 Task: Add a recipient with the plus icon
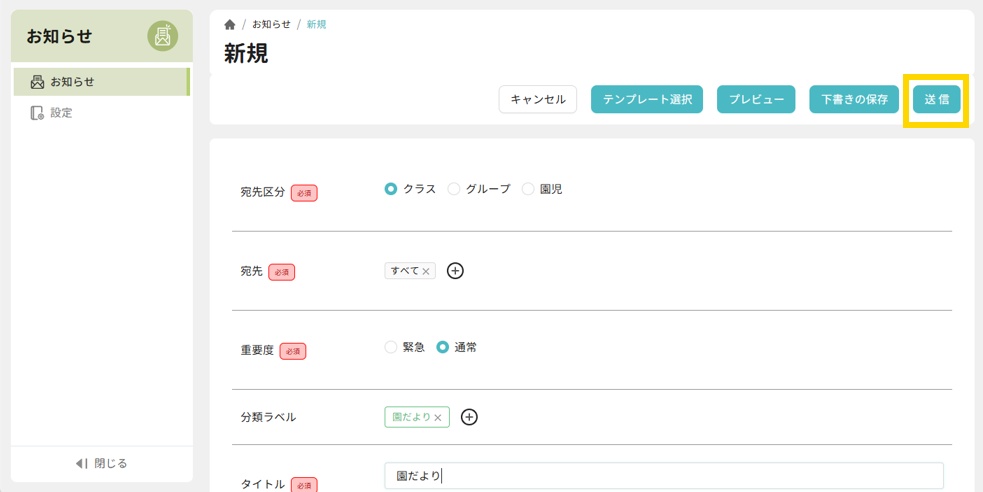(455, 271)
